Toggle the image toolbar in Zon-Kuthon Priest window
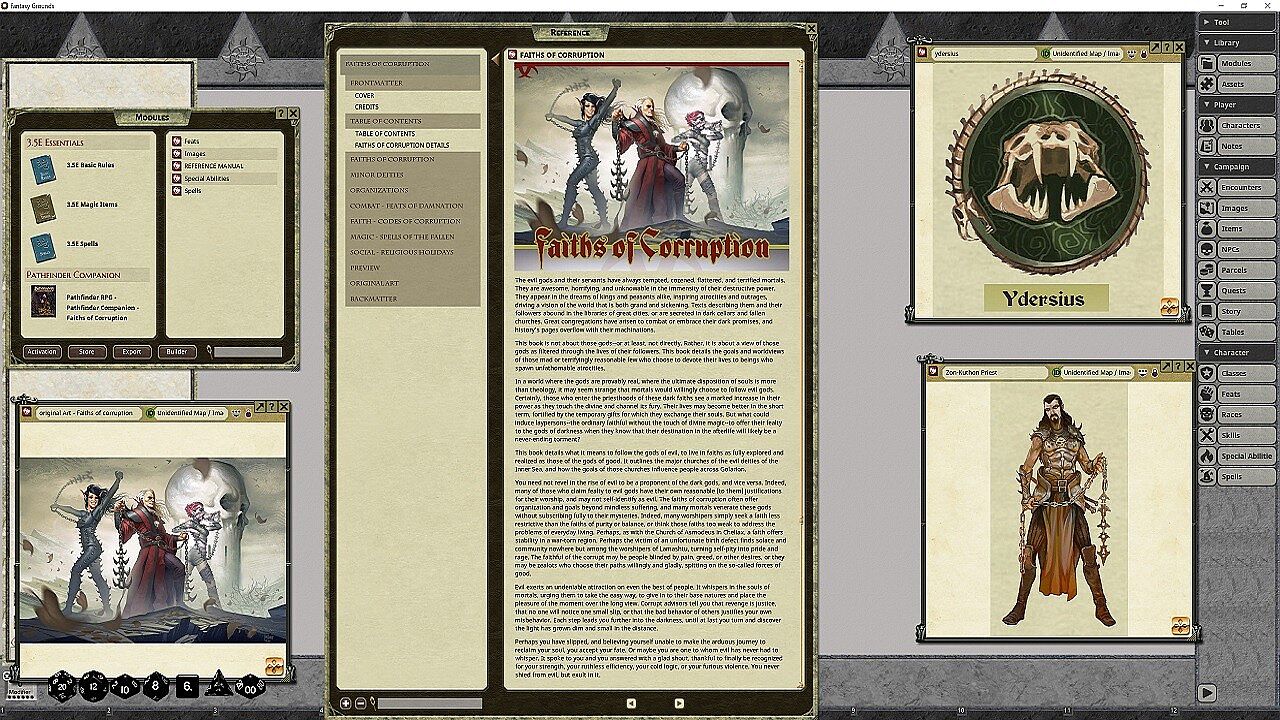Viewport: 1280px width, 720px height. pyautogui.click(x=1180, y=626)
